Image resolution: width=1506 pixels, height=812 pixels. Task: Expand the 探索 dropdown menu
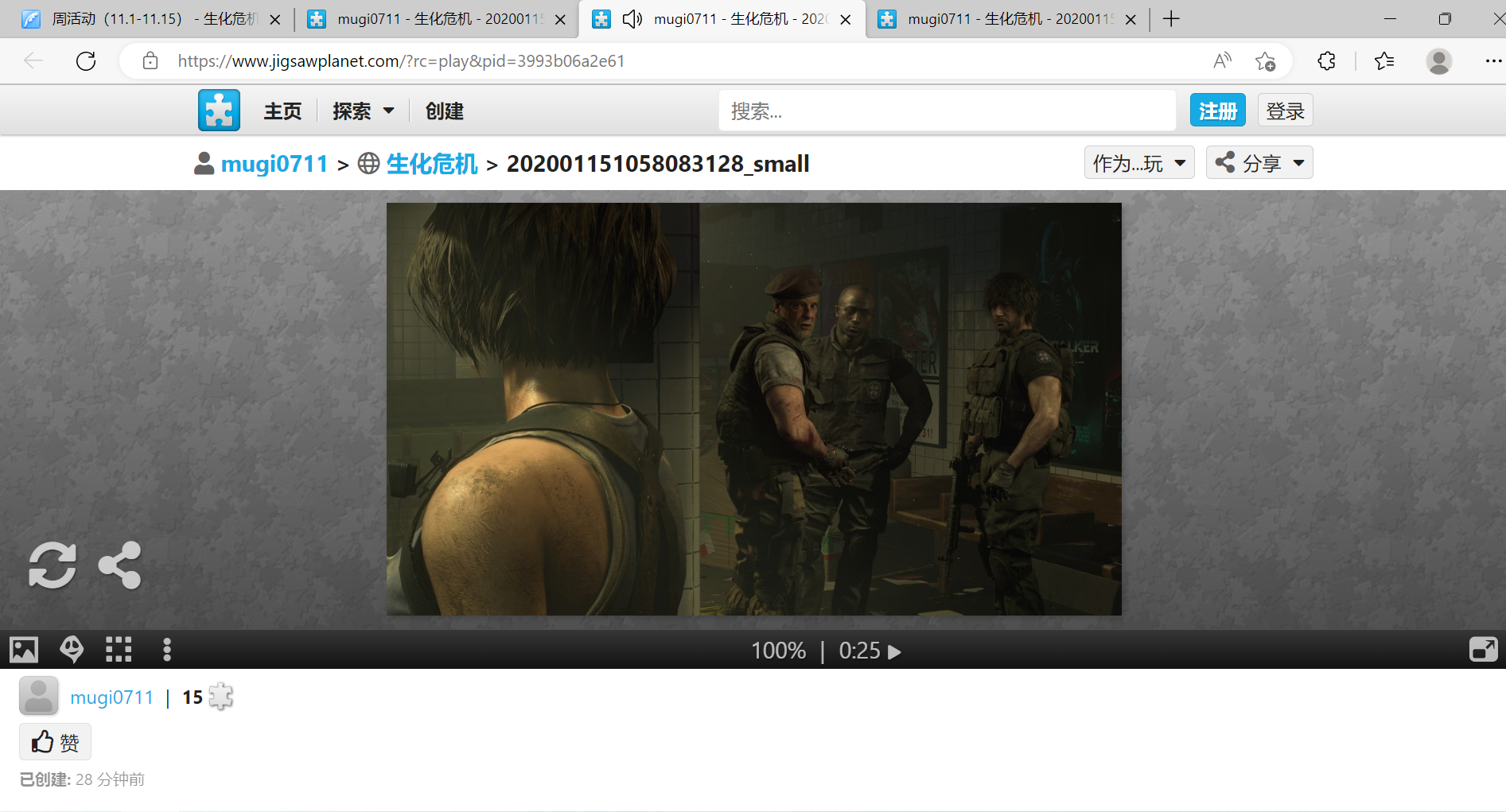[364, 111]
